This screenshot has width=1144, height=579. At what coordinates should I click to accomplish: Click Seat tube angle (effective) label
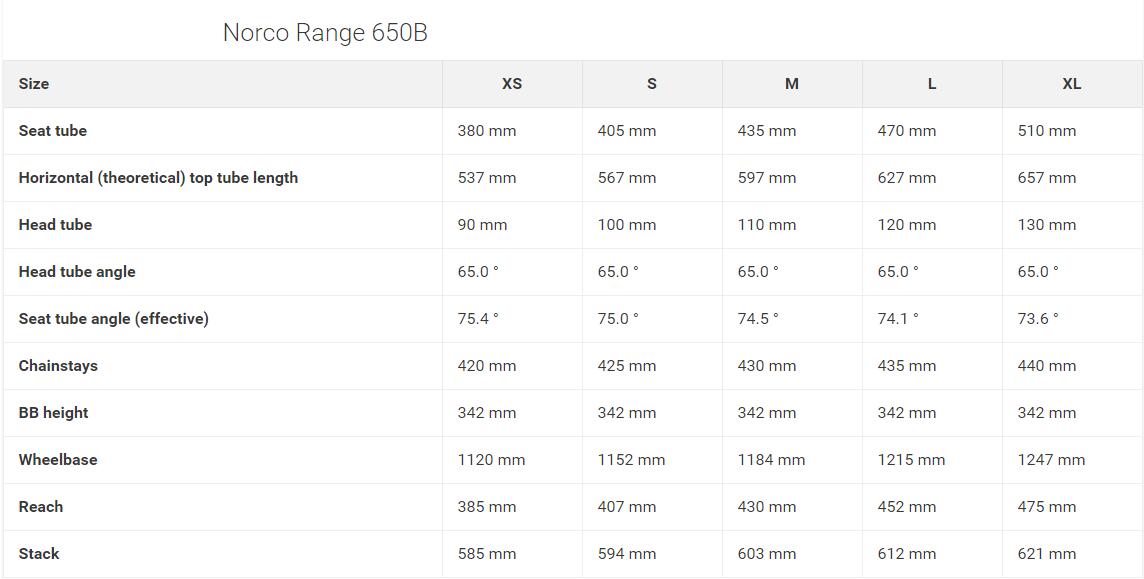tap(114, 319)
